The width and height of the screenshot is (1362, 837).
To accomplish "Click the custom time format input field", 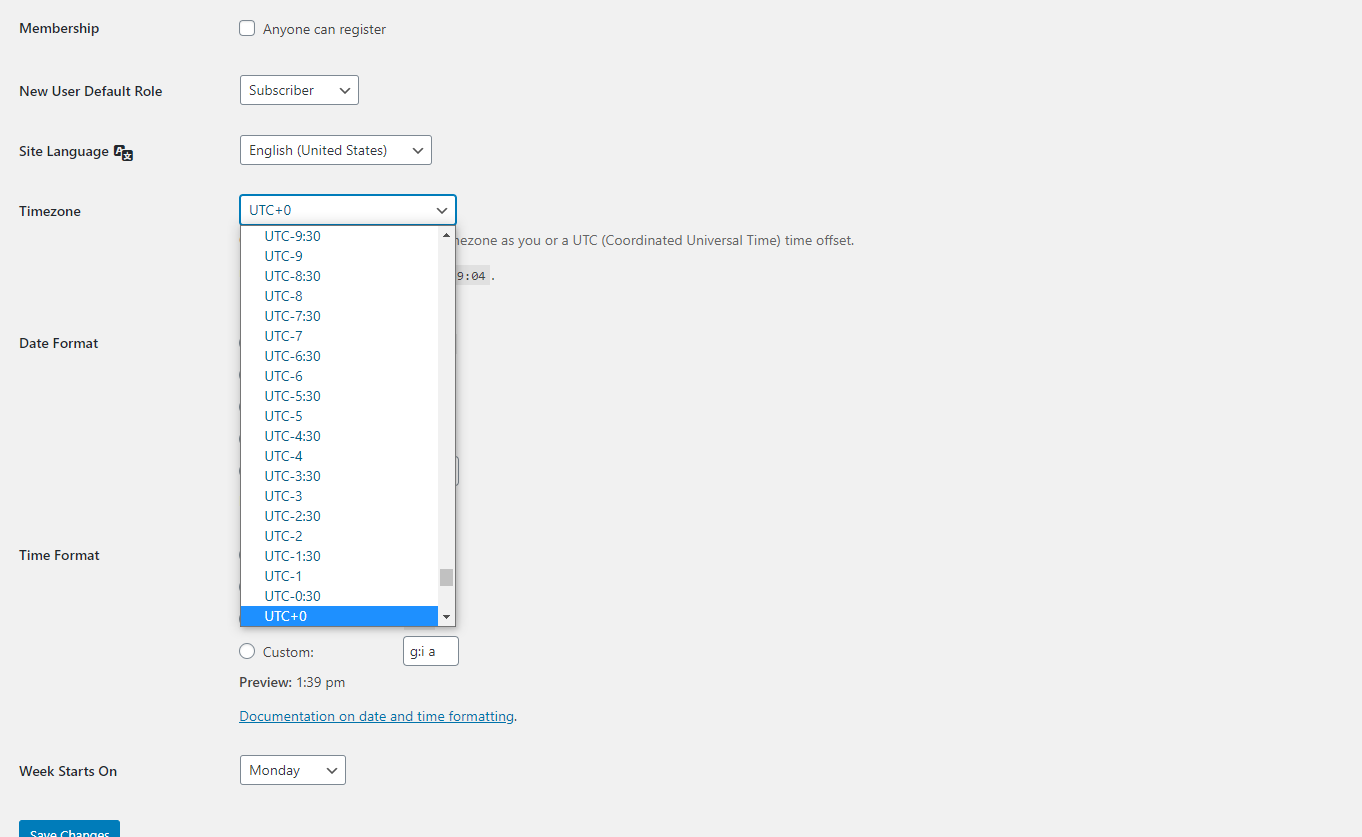I will point(430,650).
